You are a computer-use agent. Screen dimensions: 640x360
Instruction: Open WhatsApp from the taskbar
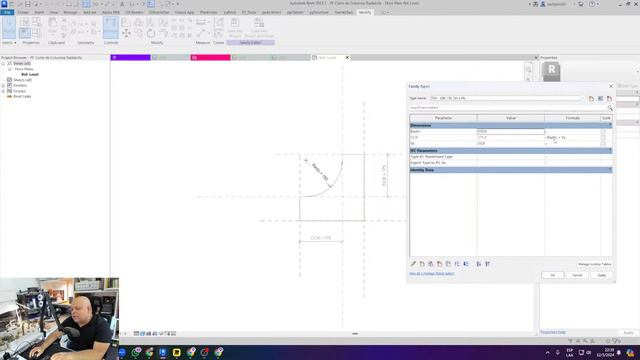136,352
